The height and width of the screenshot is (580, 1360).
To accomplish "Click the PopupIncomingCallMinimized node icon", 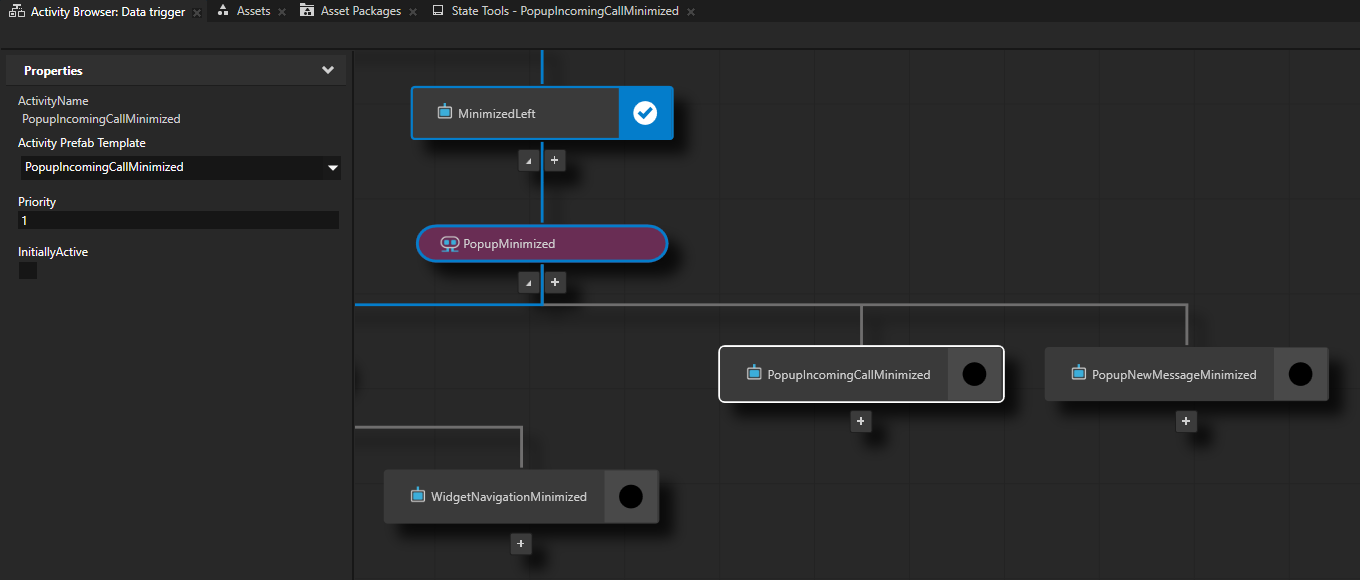I will click(754, 373).
